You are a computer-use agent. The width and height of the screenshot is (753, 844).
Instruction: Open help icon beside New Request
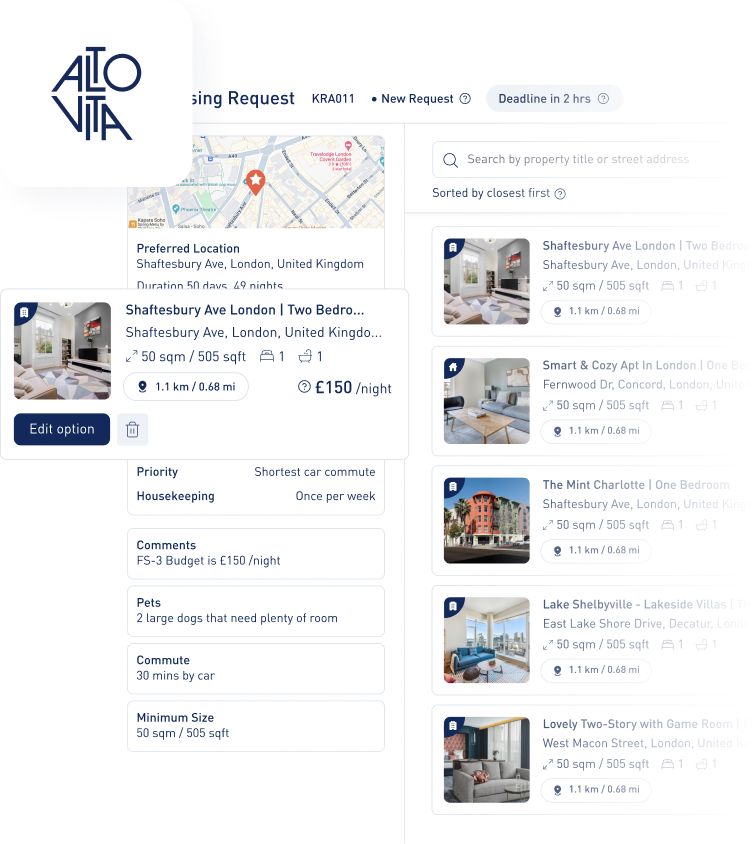point(465,99)
